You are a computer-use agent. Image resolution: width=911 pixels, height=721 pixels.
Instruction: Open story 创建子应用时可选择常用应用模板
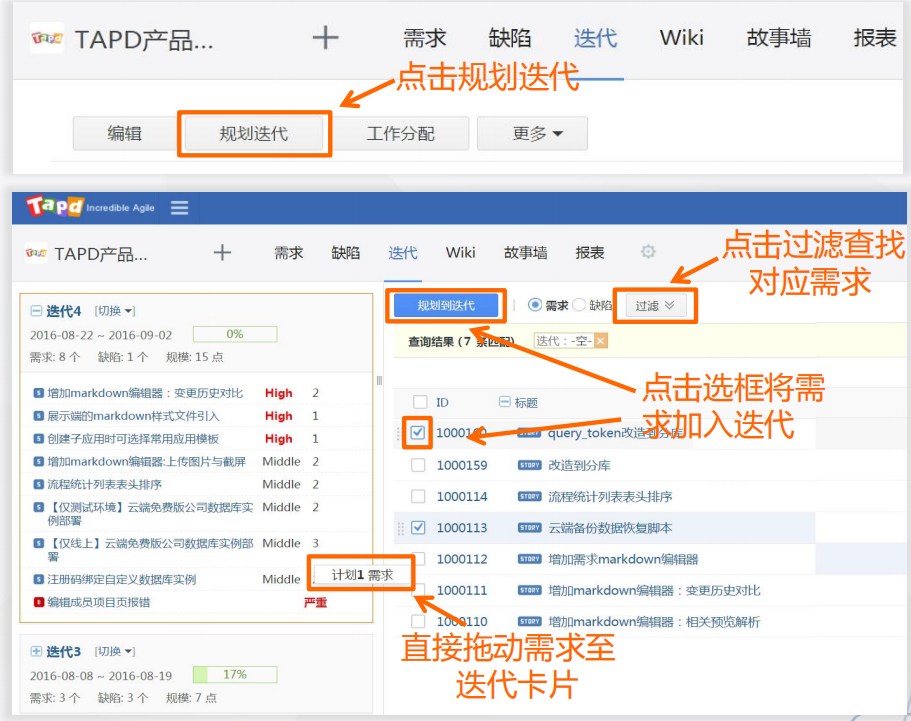click(x=133, y=439)
